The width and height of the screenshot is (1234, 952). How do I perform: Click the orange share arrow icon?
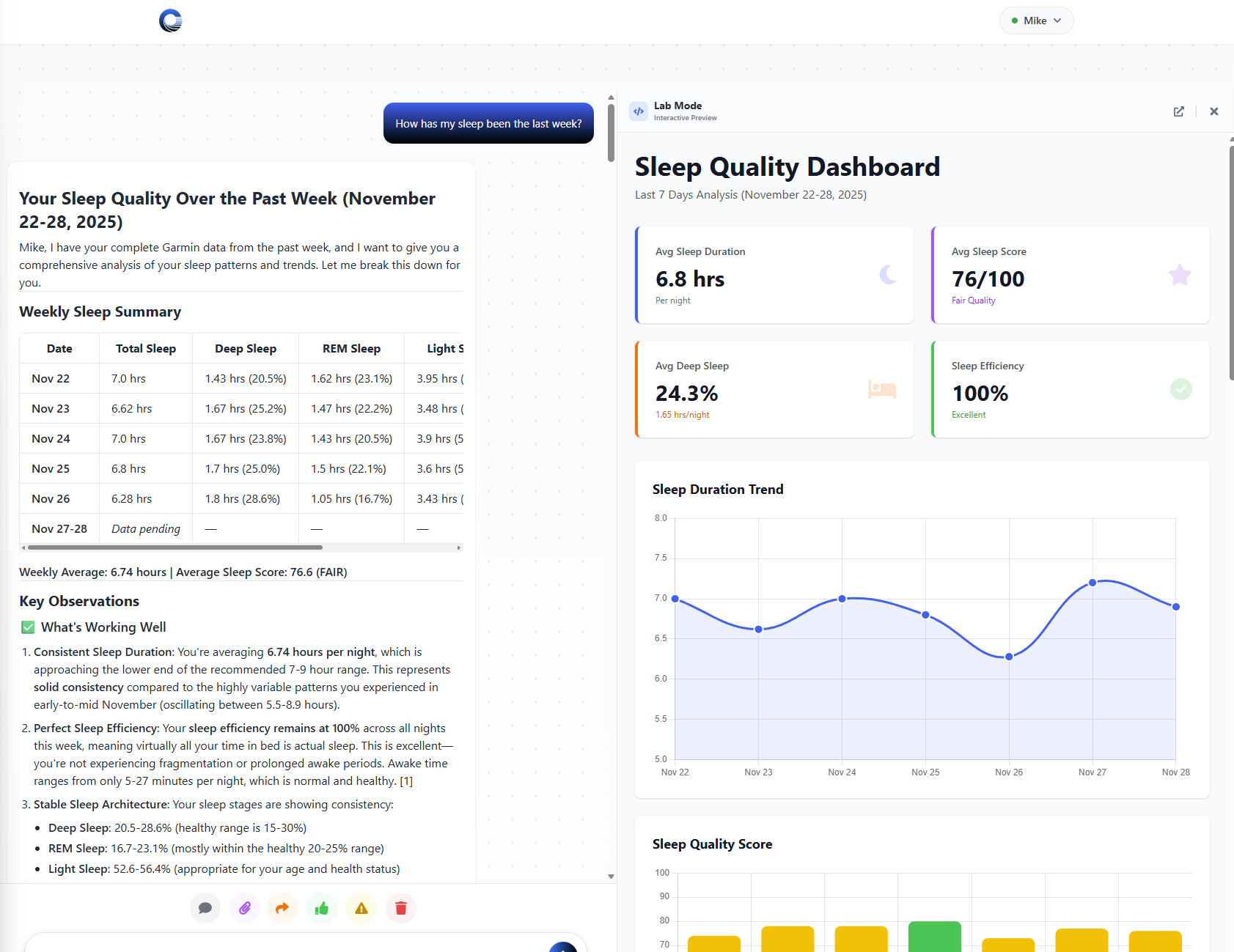[x=282, y=908]
